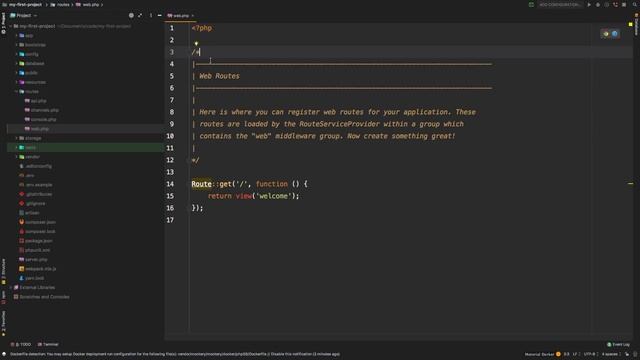Open page in Safari browser icon
Image resolution: width=640 pixels, height=360 pixels.
615,34
